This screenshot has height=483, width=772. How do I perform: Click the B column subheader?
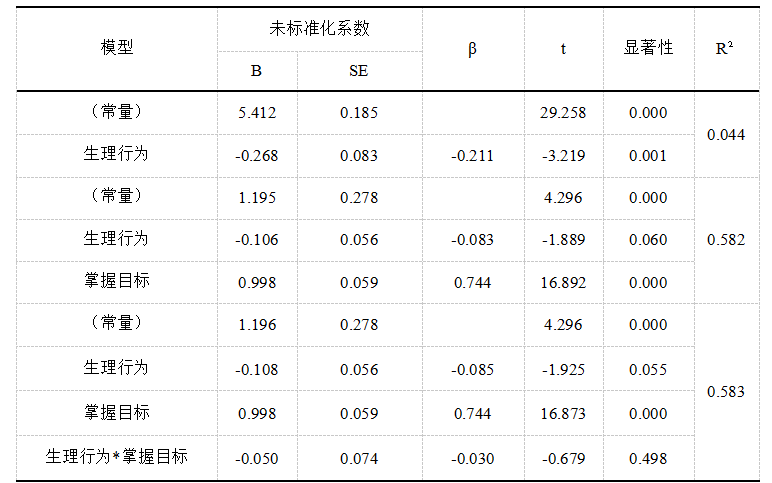coord(256,71)
